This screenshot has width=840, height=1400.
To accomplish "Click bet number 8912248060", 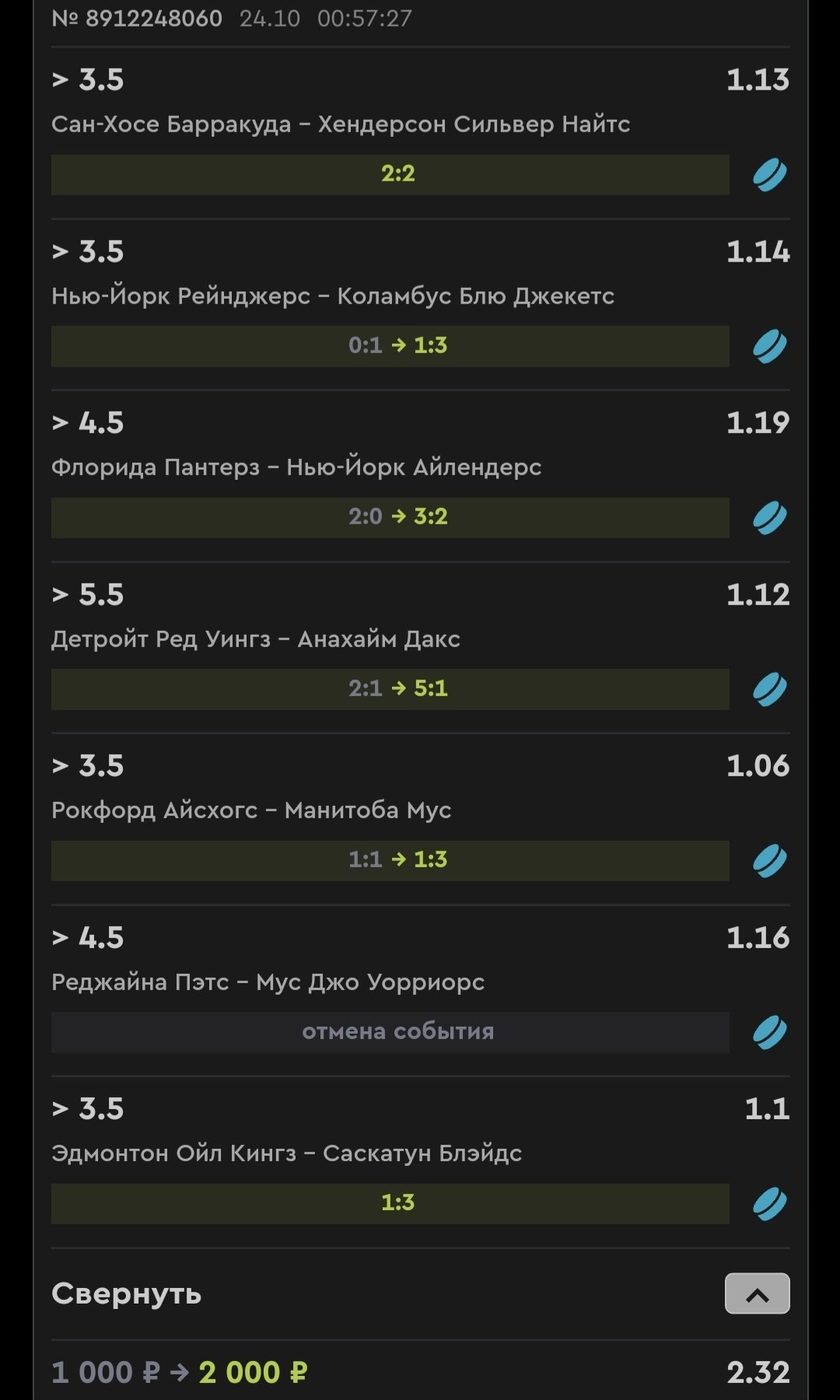I will [x=138, y=19].
